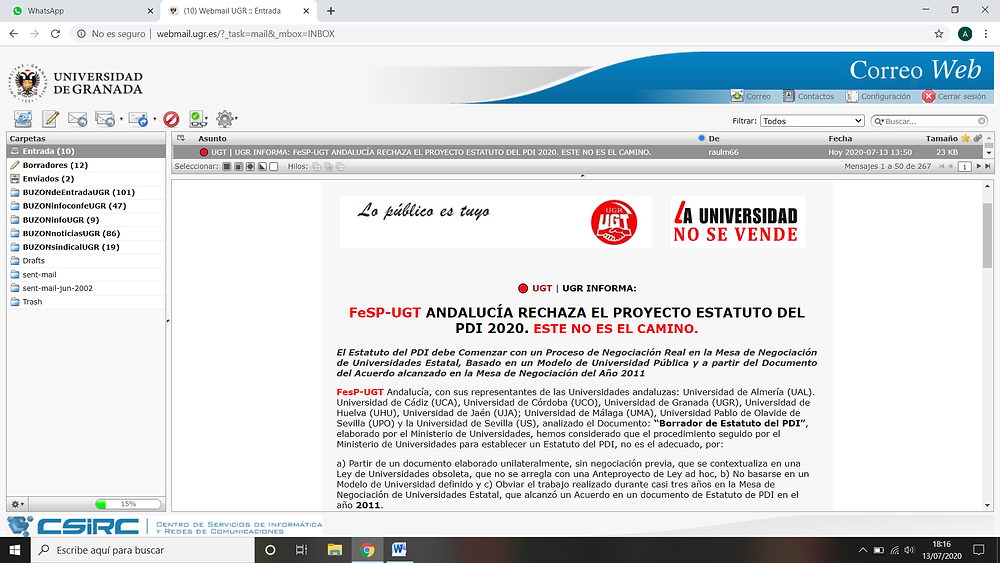
Task: Go to the Correo tab
Action: click(751, 96)
